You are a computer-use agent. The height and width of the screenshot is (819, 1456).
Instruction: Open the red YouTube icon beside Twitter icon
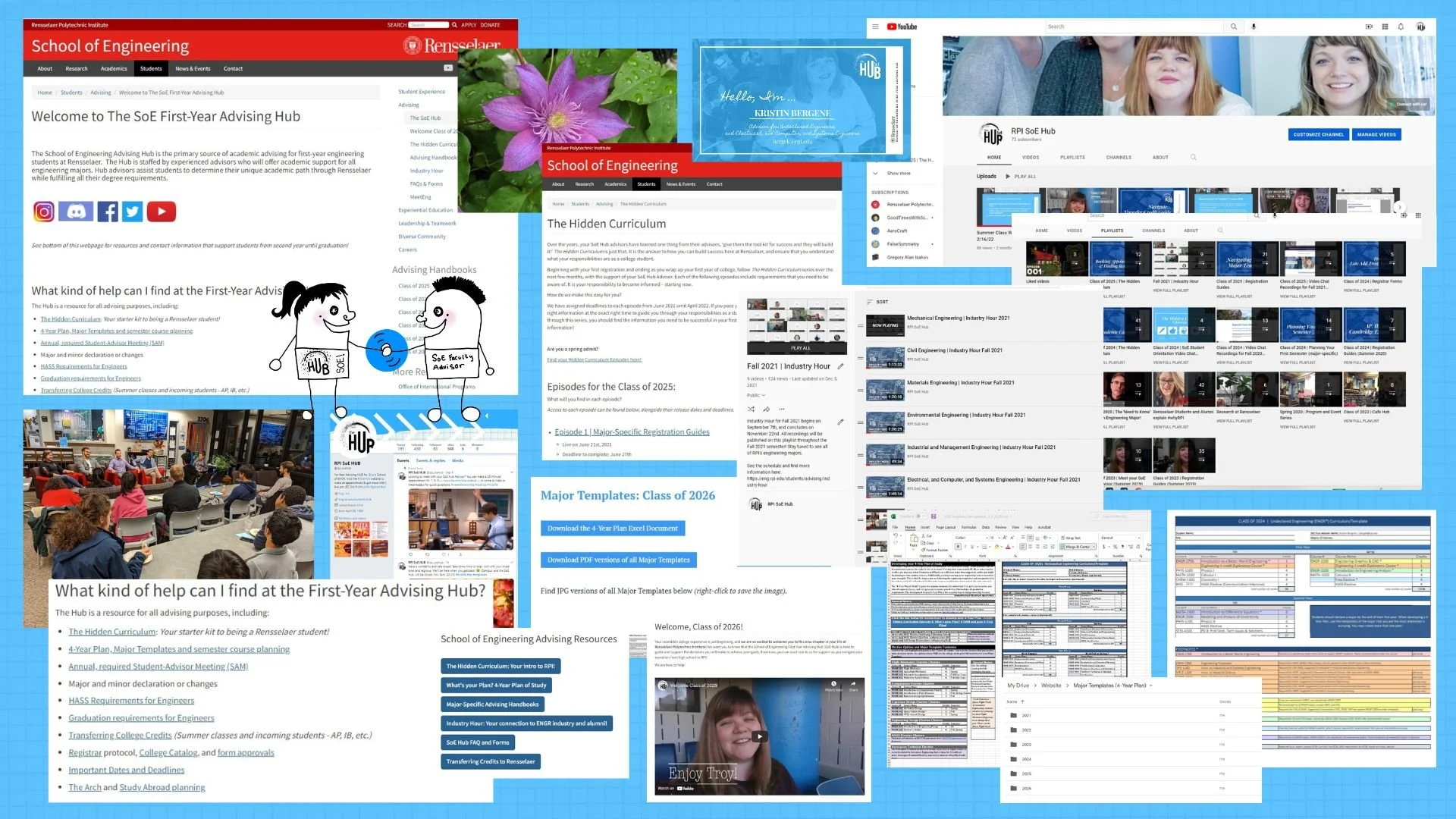(162, 212)
